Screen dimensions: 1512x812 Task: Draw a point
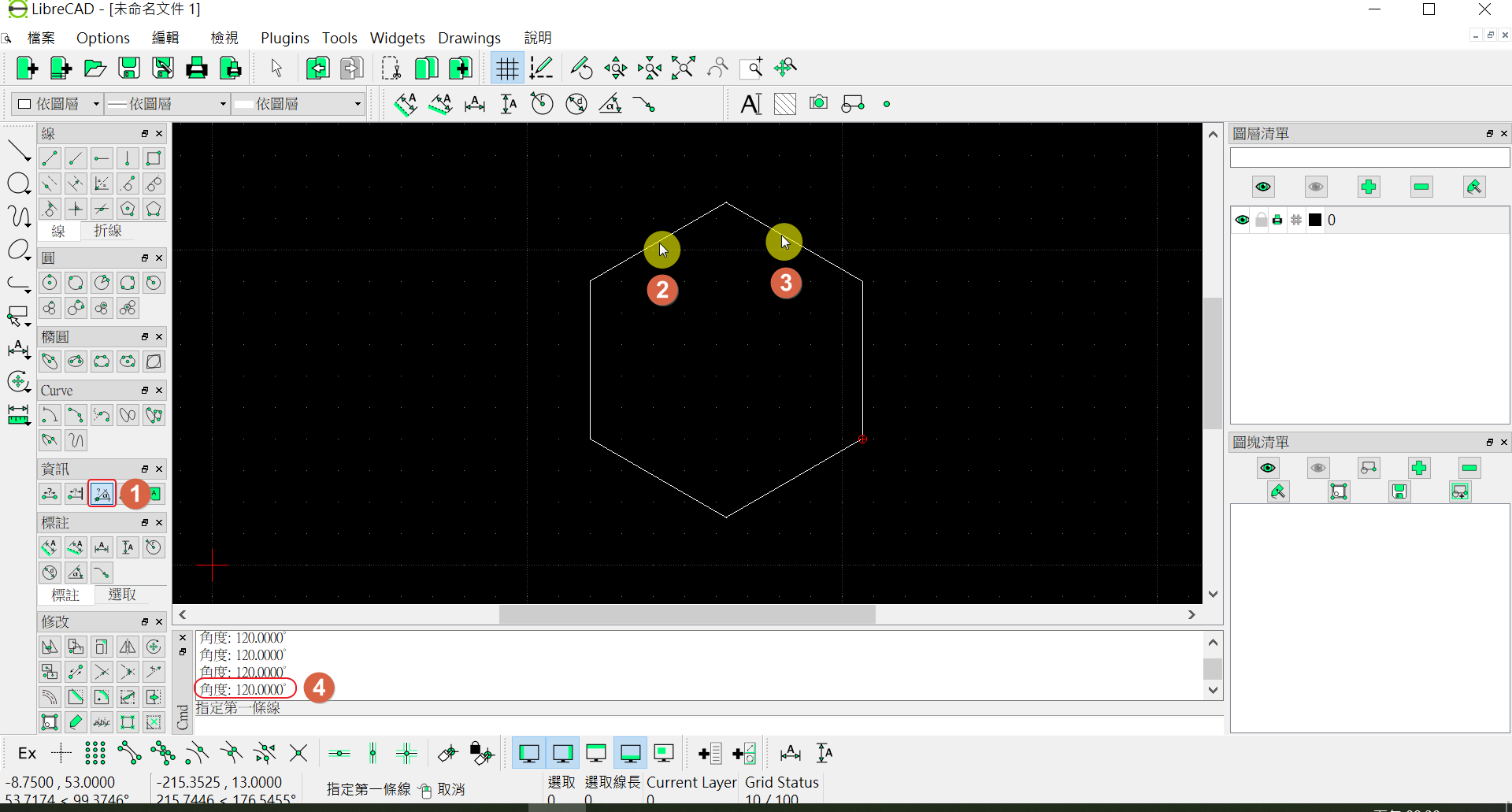point(887,104)
